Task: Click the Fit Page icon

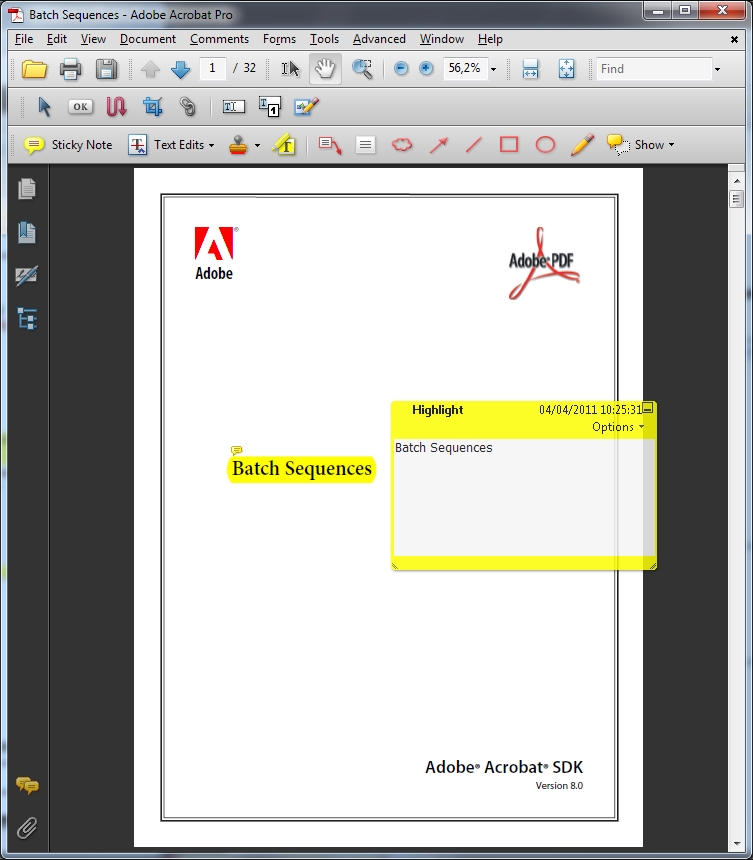Action: pyautogui.click(x=567, y=69)
